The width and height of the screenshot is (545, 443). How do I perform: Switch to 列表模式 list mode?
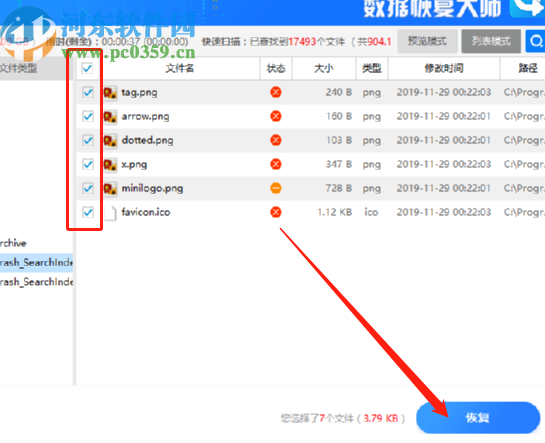(x=491, y=41)
